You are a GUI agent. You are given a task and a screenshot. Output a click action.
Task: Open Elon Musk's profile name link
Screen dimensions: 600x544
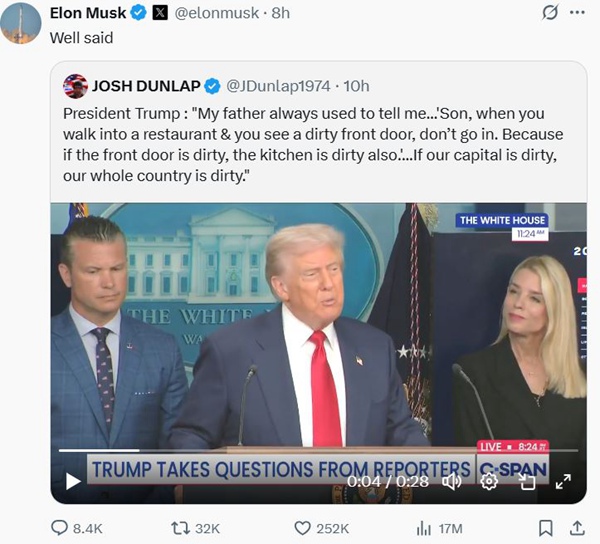click(88, 13)
